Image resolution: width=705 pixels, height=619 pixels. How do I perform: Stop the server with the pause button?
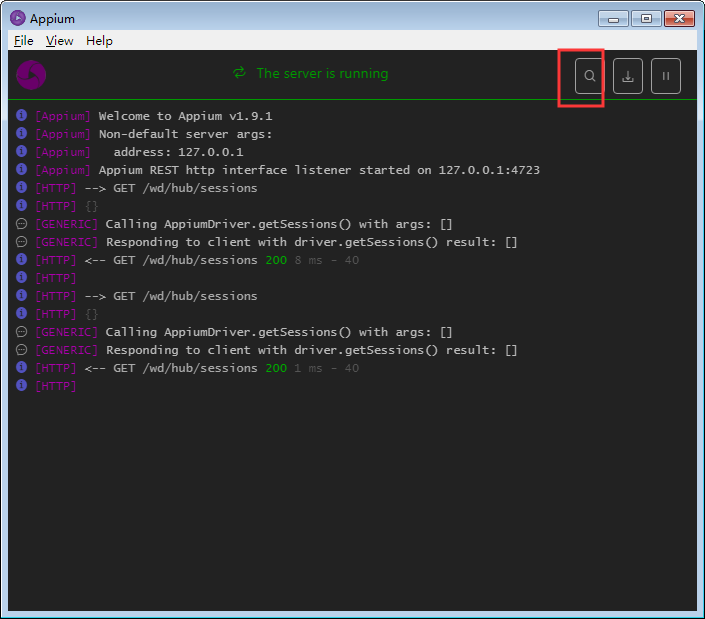click(665, 76)
